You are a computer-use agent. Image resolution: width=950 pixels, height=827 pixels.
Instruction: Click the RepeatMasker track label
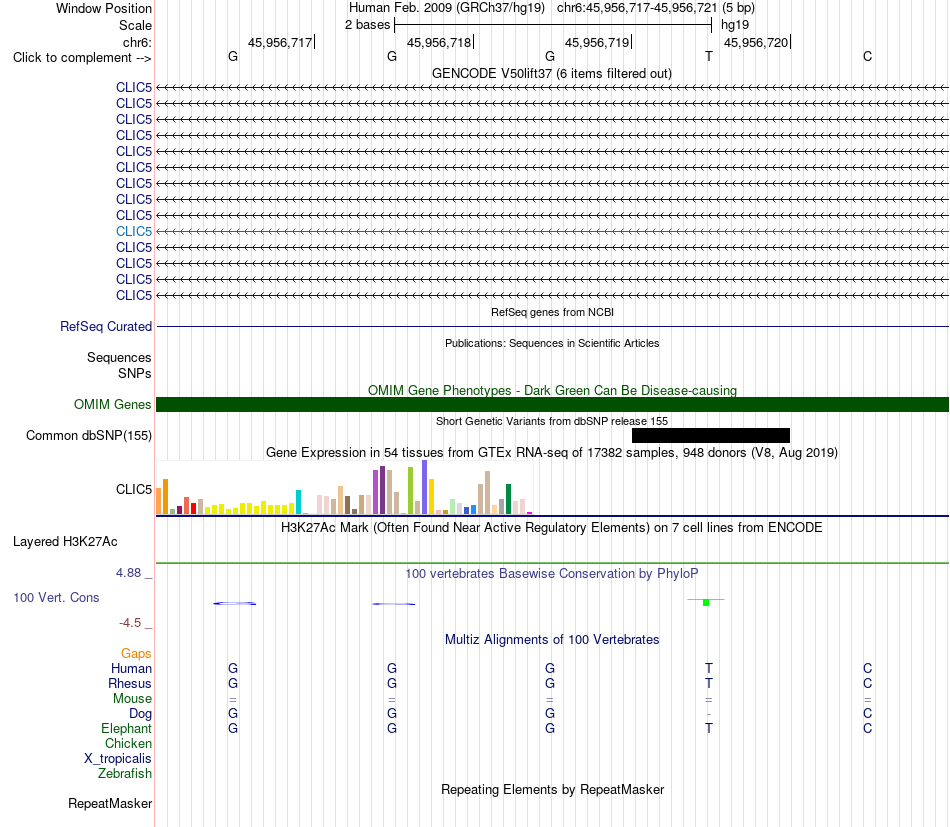click(x=110, y=803)
